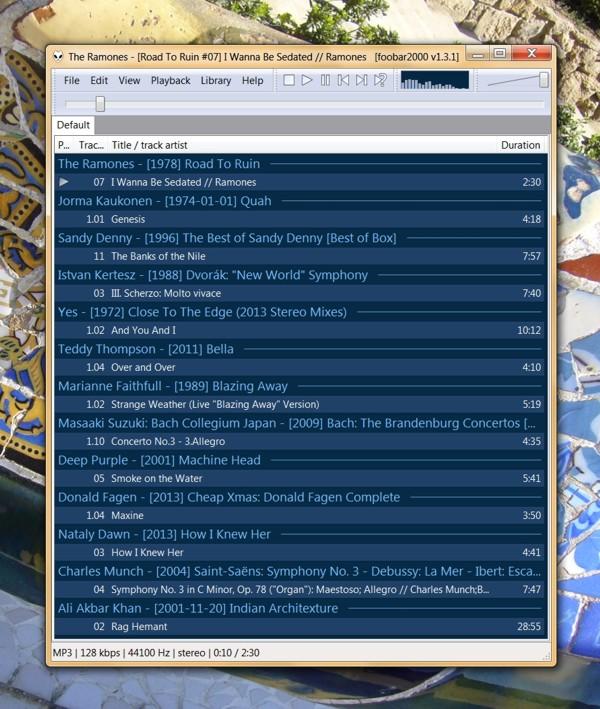Select Ali Akbar Khan Indian Architecture header
This screenshot has width=600, height=709.
click(301, 609)
